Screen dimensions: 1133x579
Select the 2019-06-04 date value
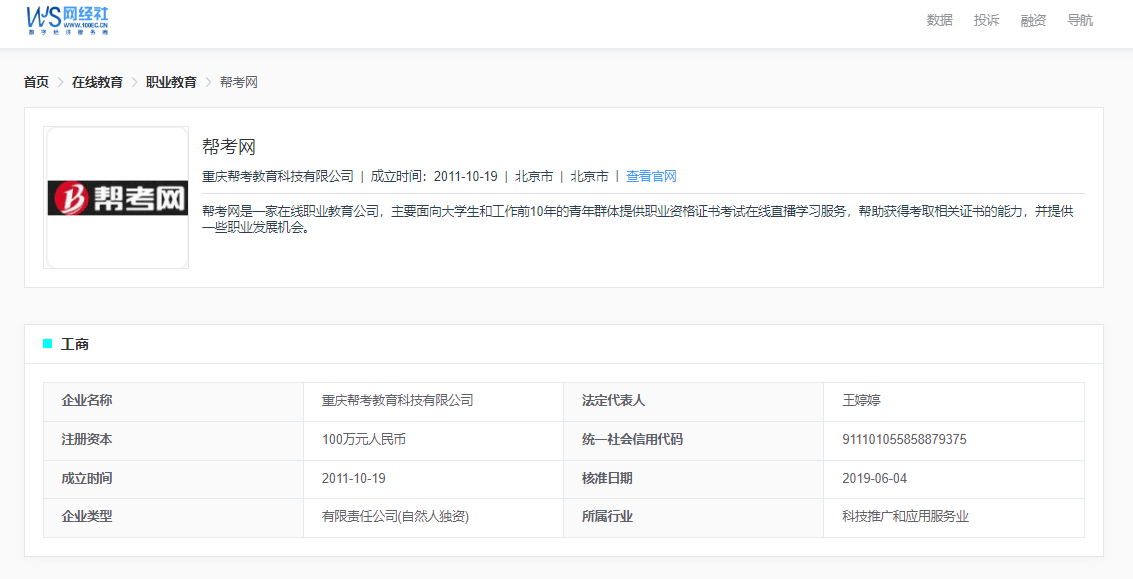coord(874,479)
